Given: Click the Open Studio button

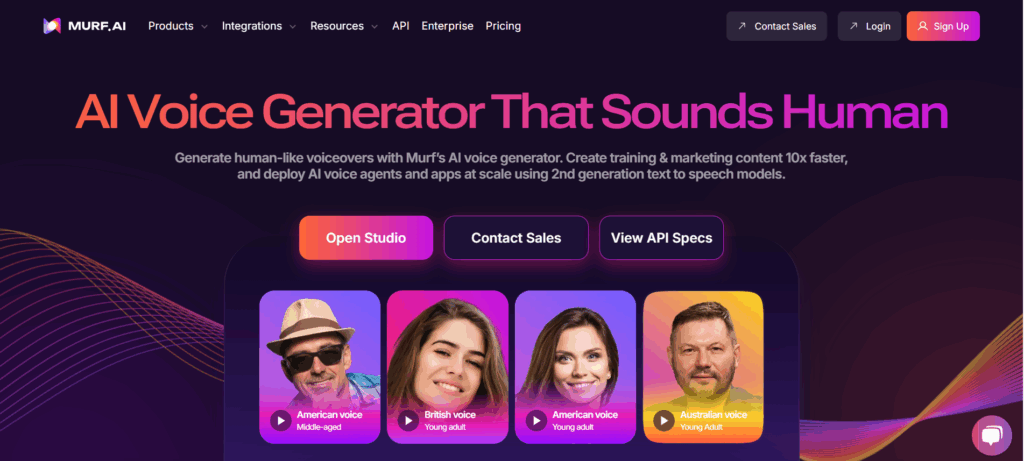Looking at the screenshot, I should tap(366, 238).
